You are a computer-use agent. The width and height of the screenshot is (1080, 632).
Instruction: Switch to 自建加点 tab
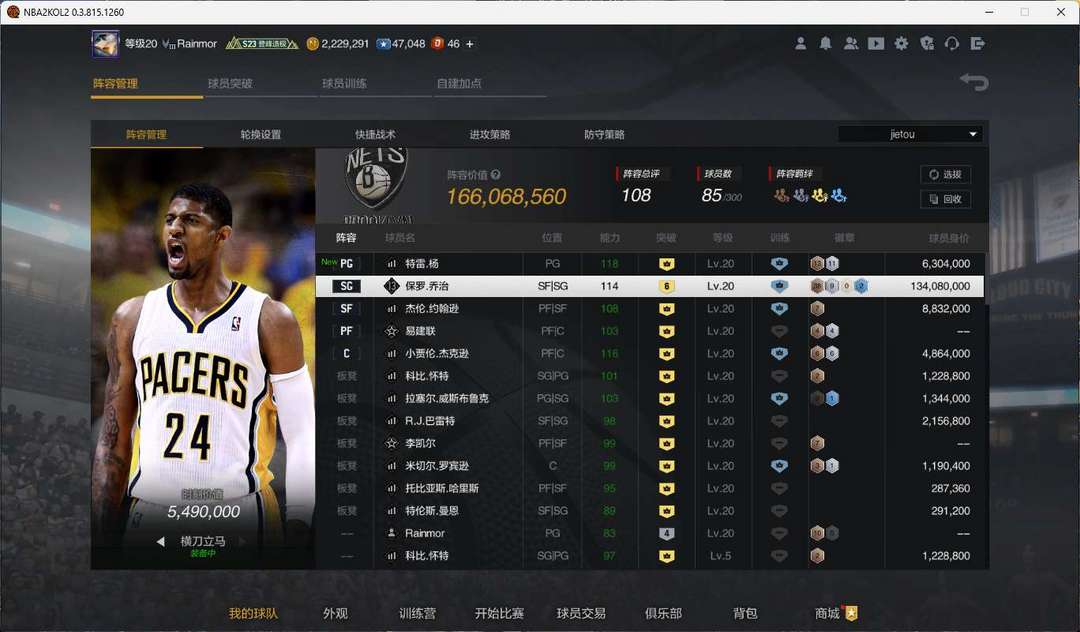coord(459,83)
